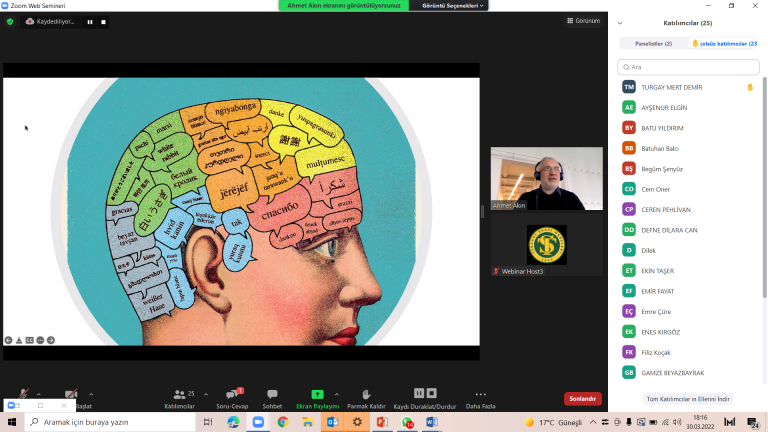Select participant GAMZE BEYAZBAYRAK
Image resolution: width=768 pixels, height=432 pixels.
click(x=688, y=373)
